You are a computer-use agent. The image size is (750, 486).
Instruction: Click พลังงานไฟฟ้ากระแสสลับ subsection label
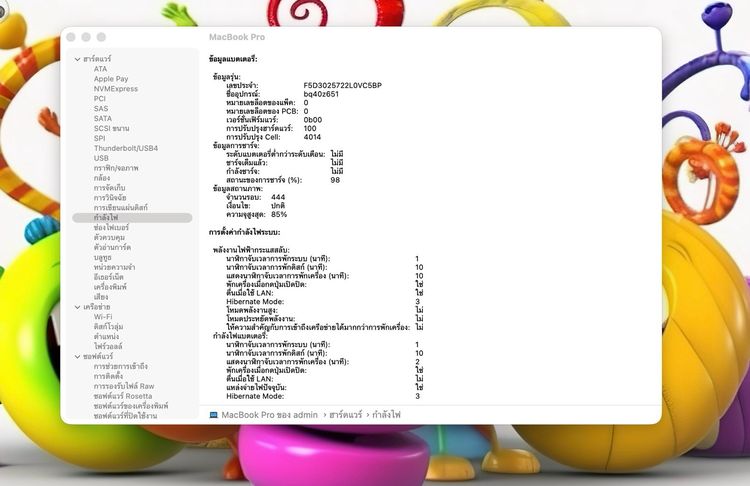(251, 250)
